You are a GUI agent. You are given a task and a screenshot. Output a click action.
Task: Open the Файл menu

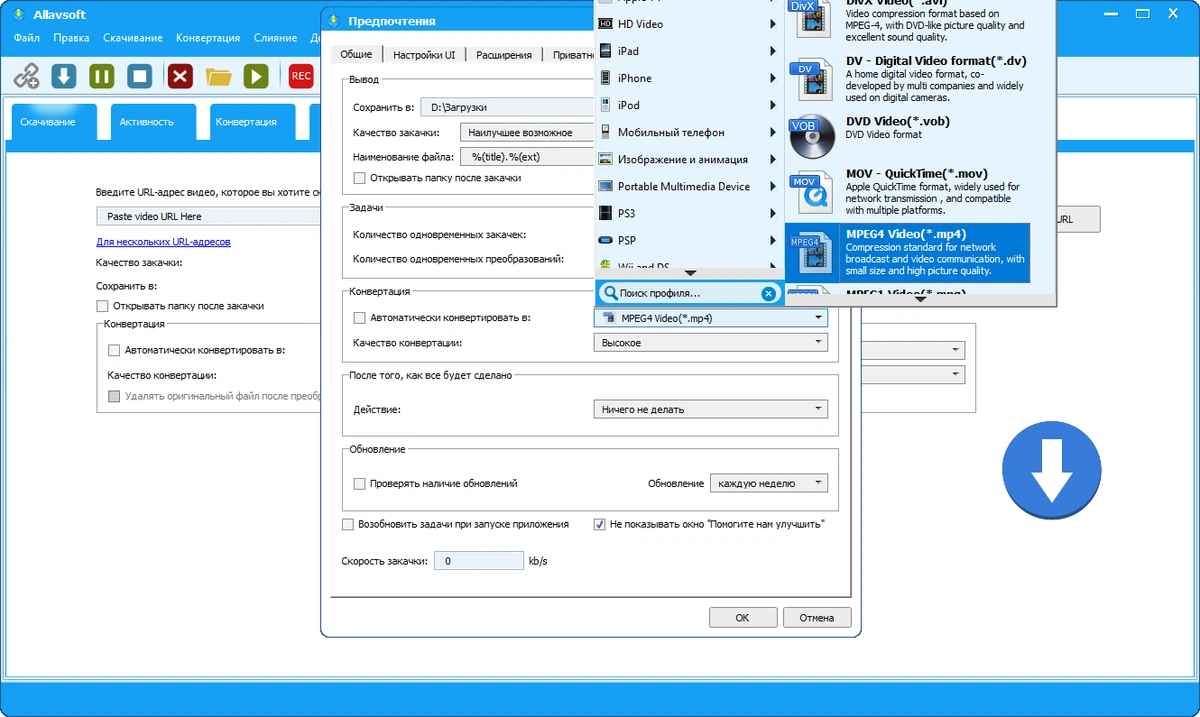pos(27,38)
